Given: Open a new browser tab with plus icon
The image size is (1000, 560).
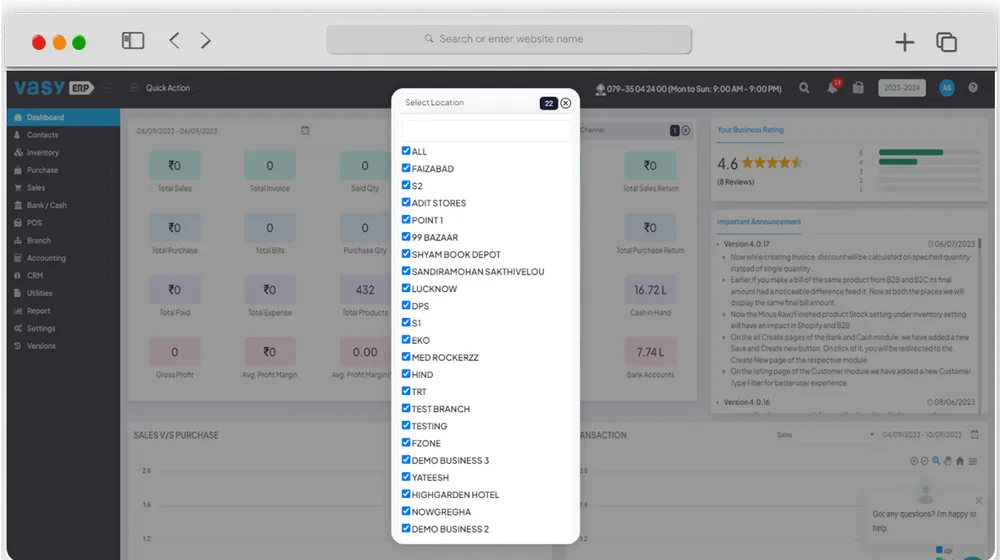Looking at the screenshot, I should coord(904,41).
